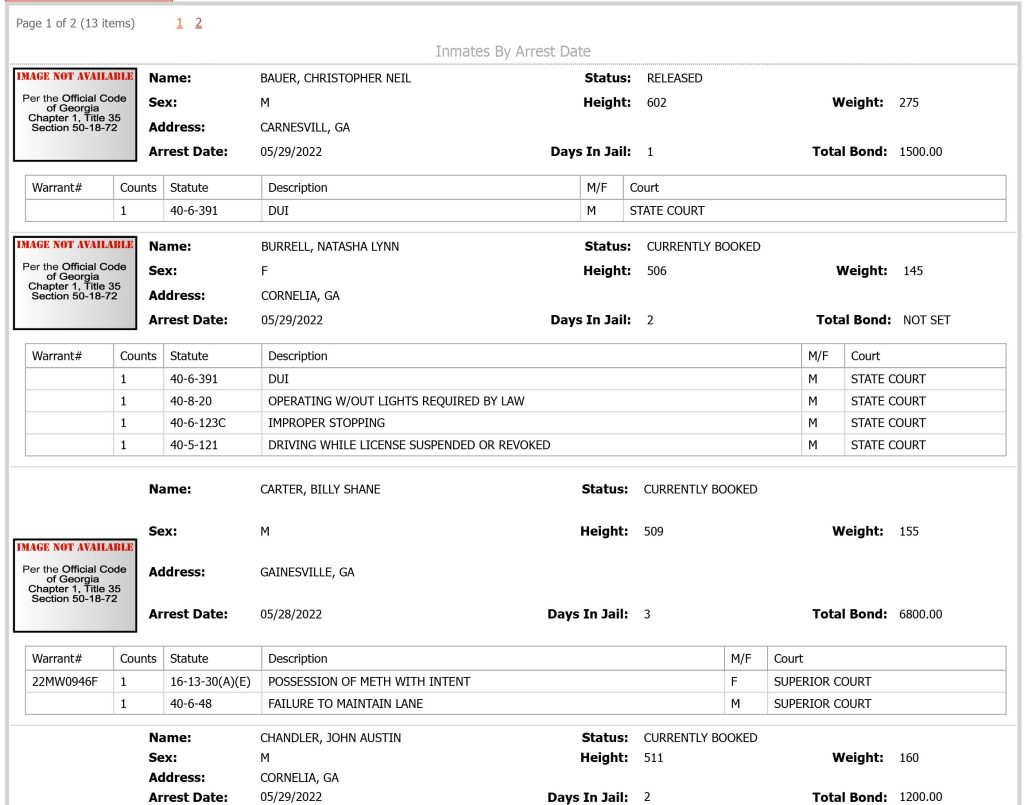Viewport: 1024px width, 805px height.
Task: Open page 1 pagination link
Action: tap(180, 24)
